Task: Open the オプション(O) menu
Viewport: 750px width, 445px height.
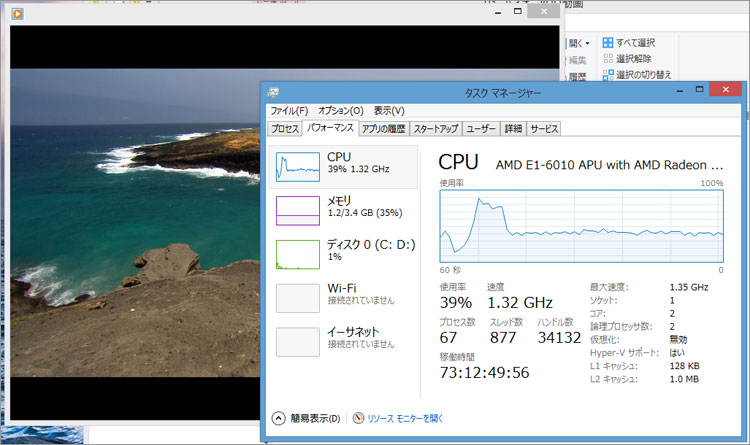Action: (341, 111)
